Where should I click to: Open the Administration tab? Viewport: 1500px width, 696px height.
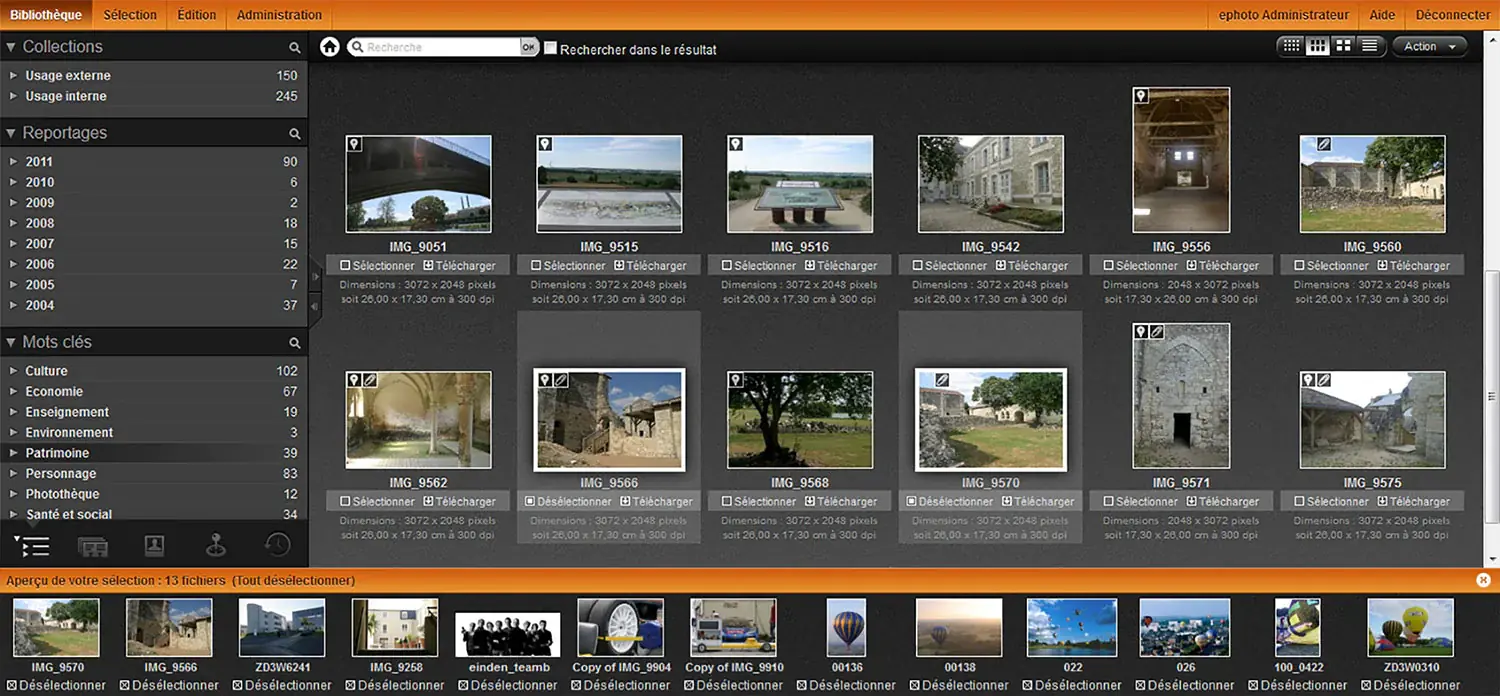click(x=279, y=15)
